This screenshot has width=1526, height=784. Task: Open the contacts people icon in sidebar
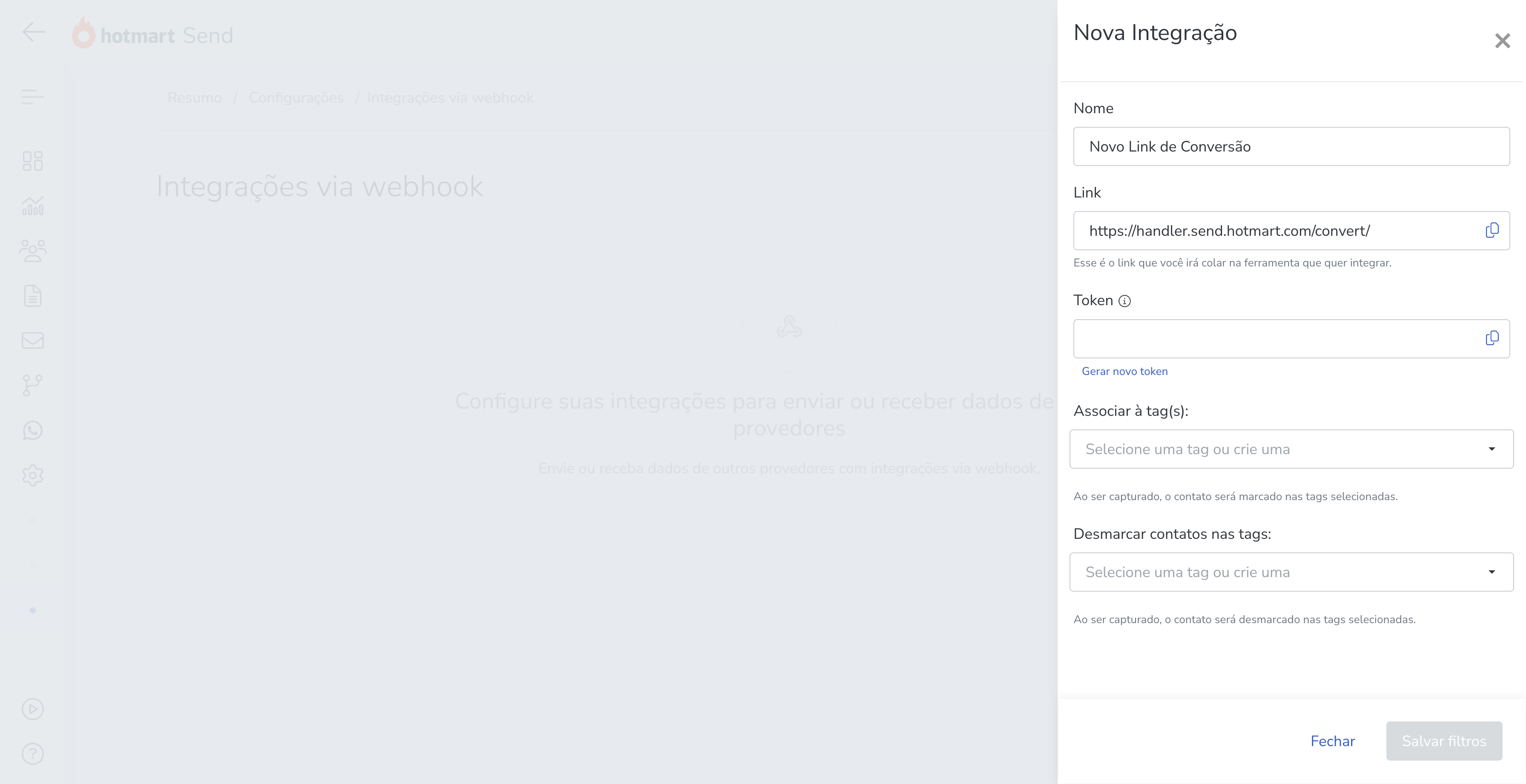pyautogui.click(x=33, y=250)
